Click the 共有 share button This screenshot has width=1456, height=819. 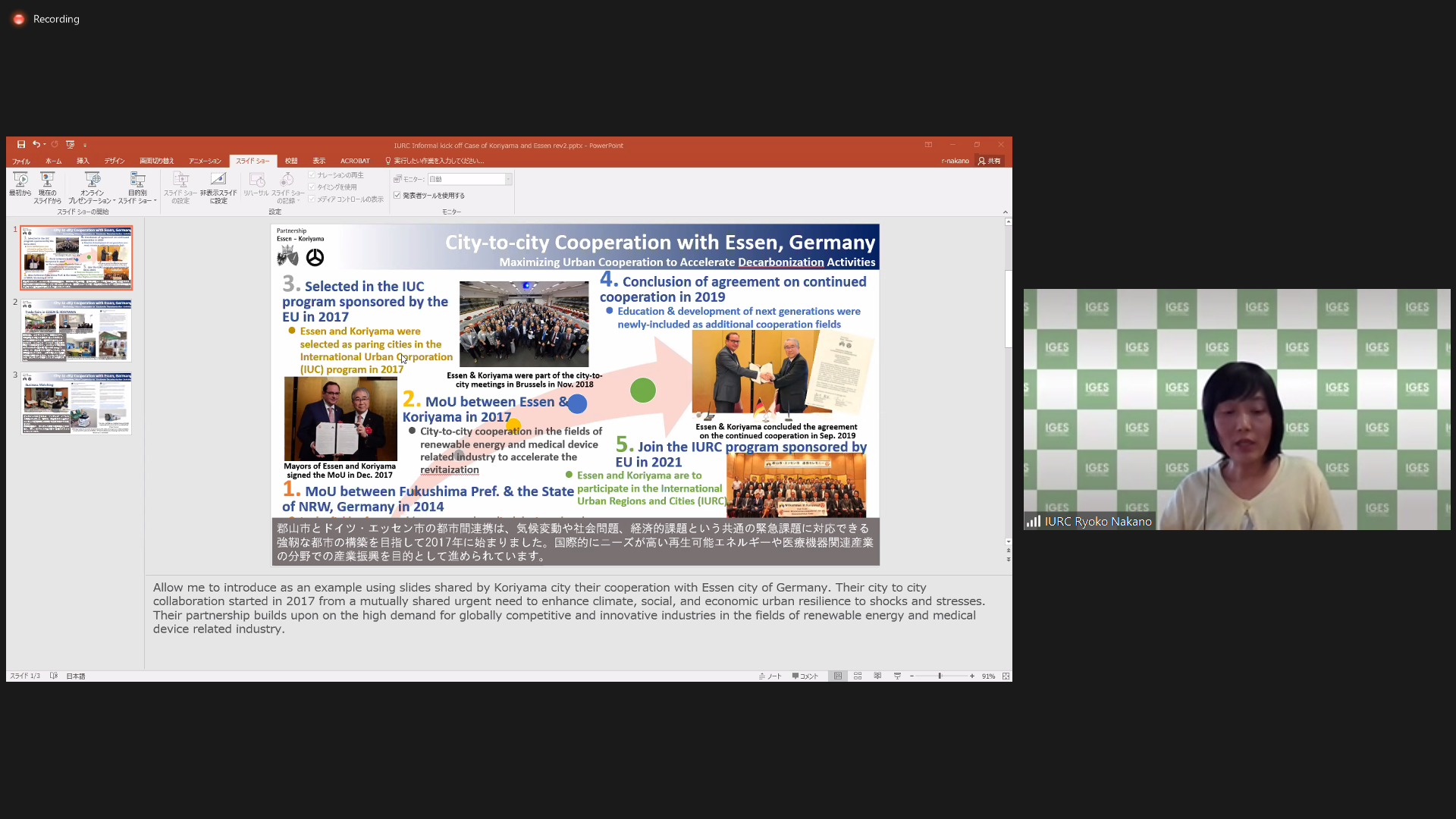[x=990, y=161]
